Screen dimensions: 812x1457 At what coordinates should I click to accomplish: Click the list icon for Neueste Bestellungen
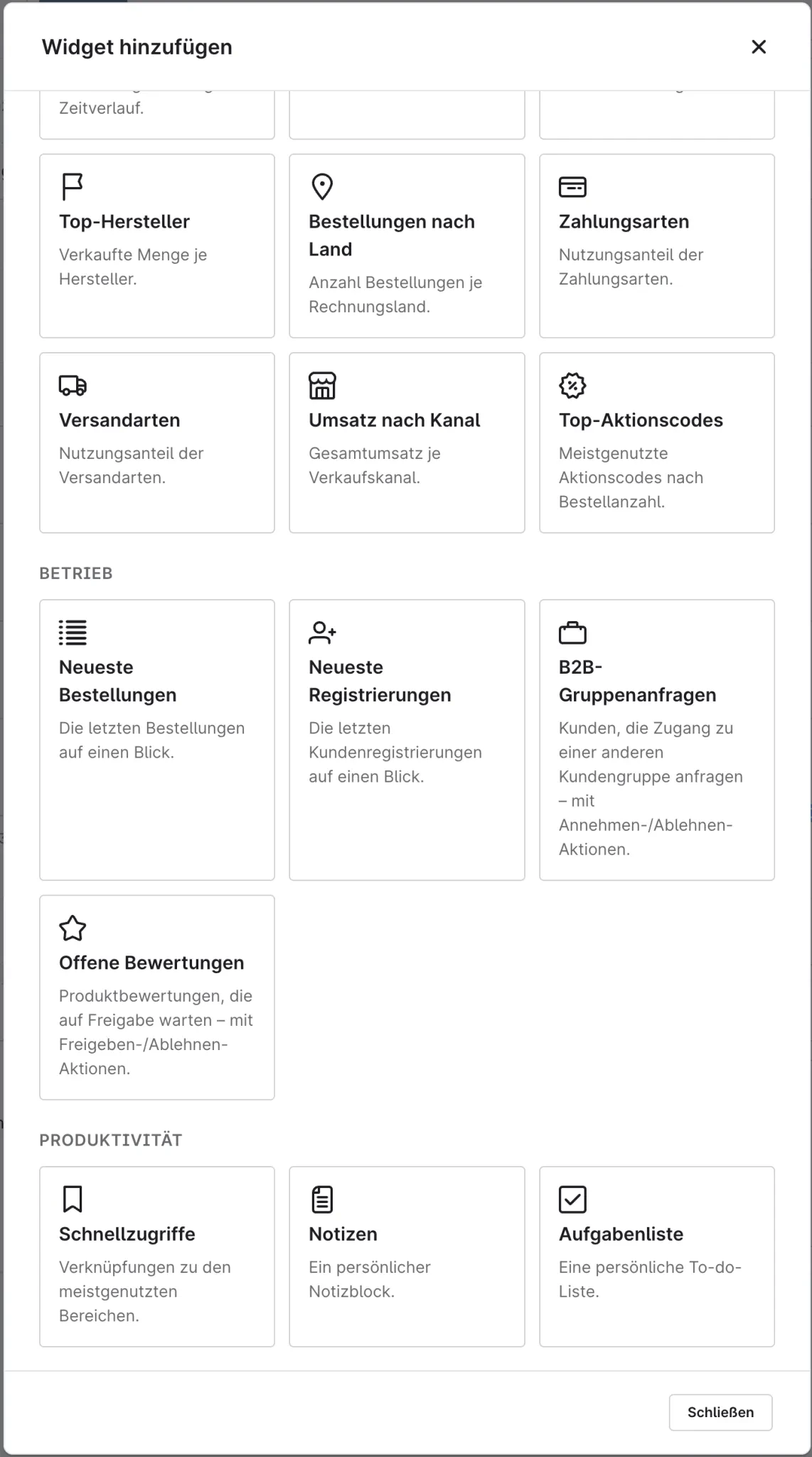[x=73, y=632]
